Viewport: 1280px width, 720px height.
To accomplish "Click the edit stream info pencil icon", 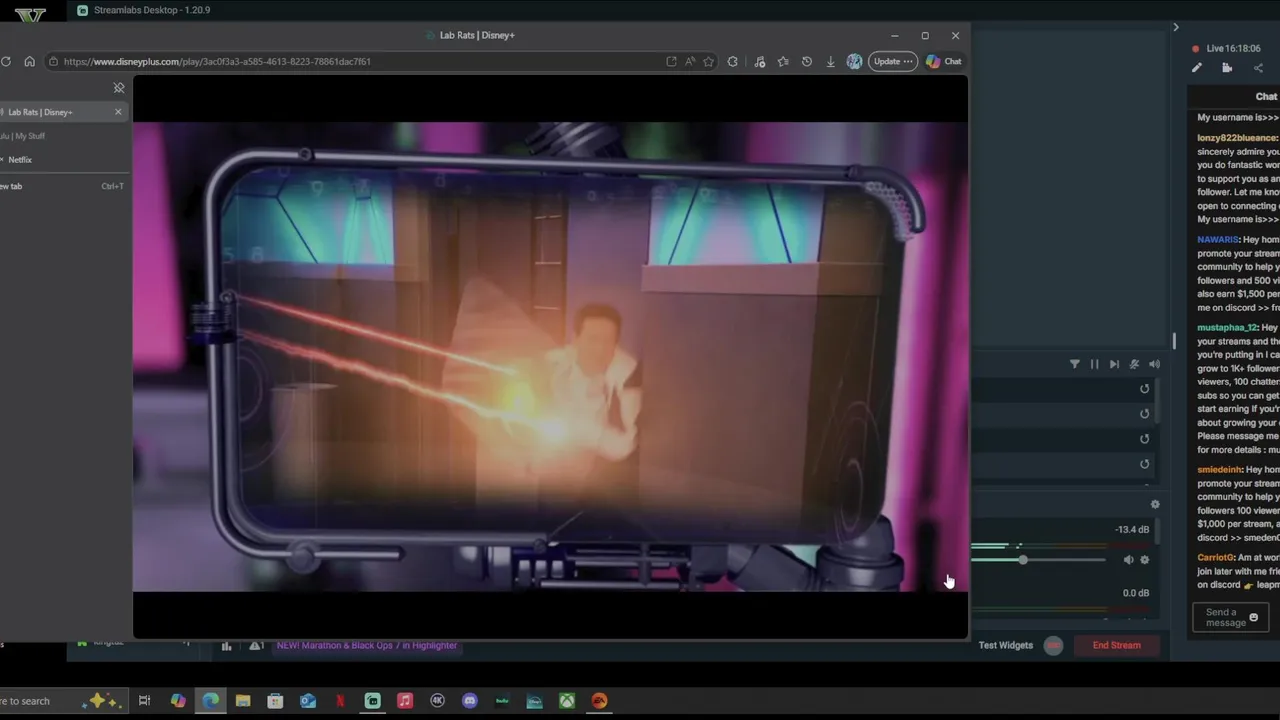I will click(1197, 68).
